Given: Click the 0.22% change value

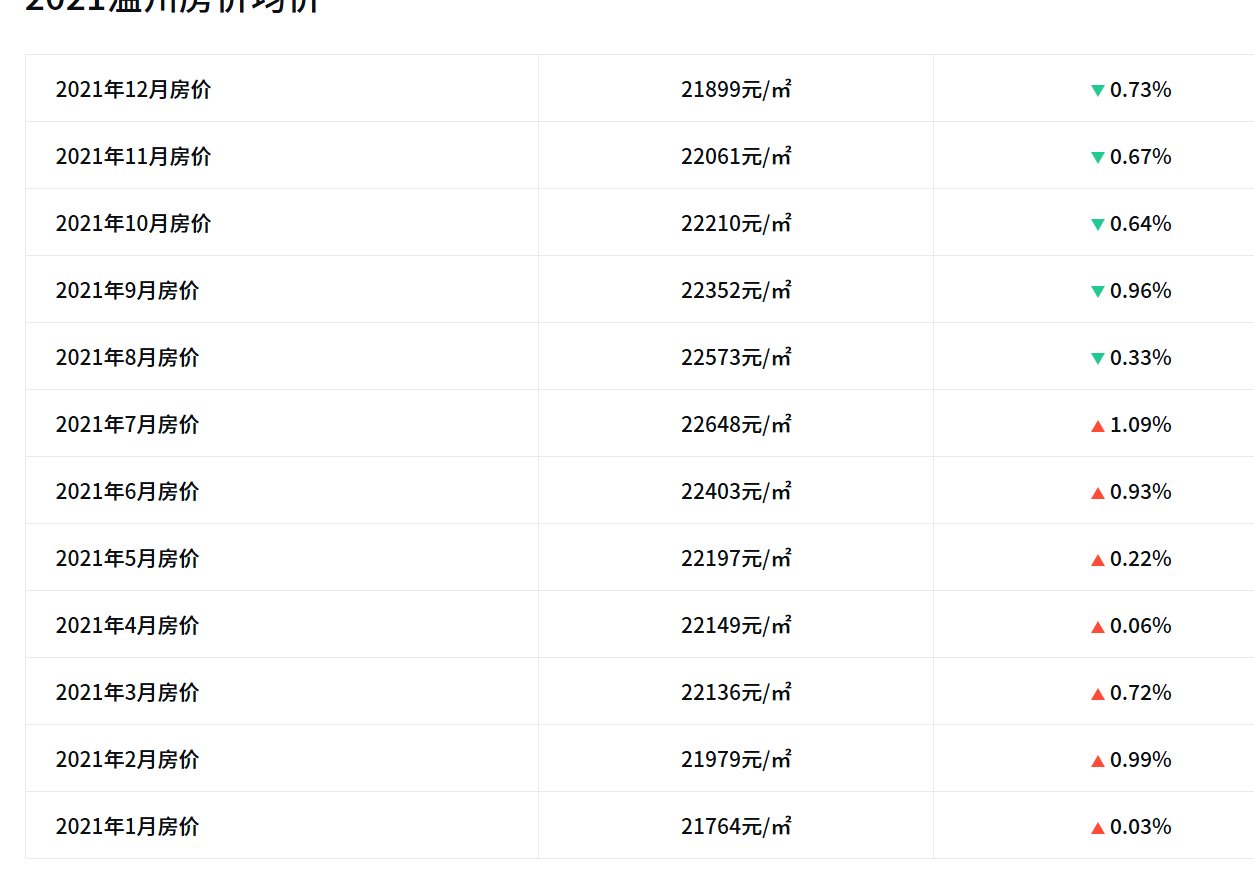Looking at the screenshot, I should coord(1140,559).
